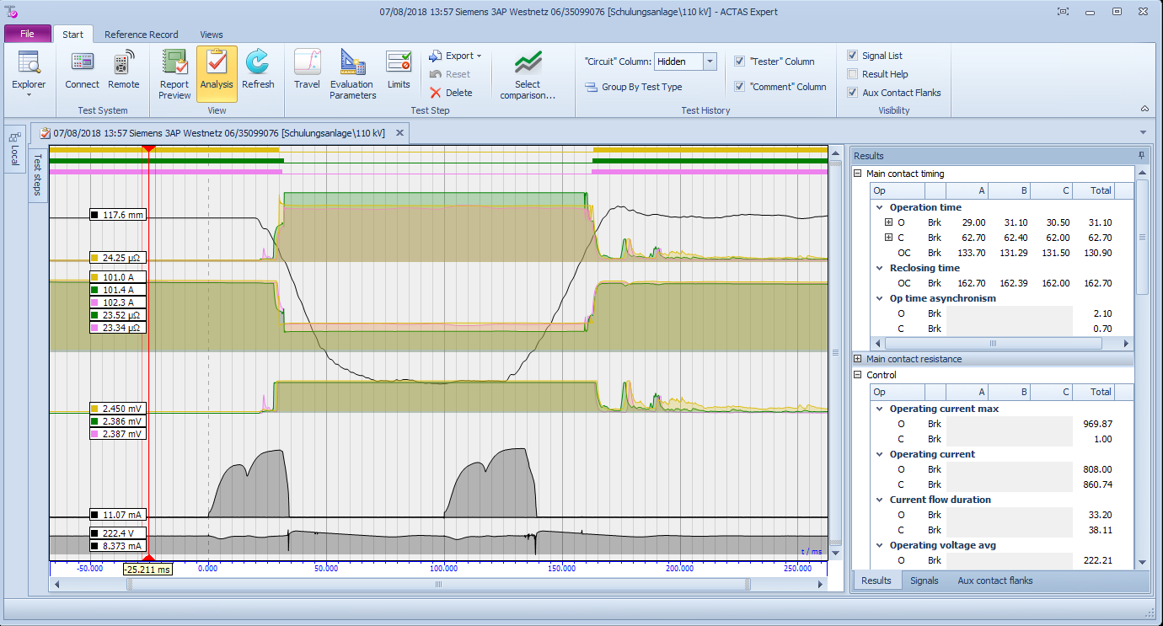
Task: Click the 222.4 V signal label
Action: click(x=118, y=533)
